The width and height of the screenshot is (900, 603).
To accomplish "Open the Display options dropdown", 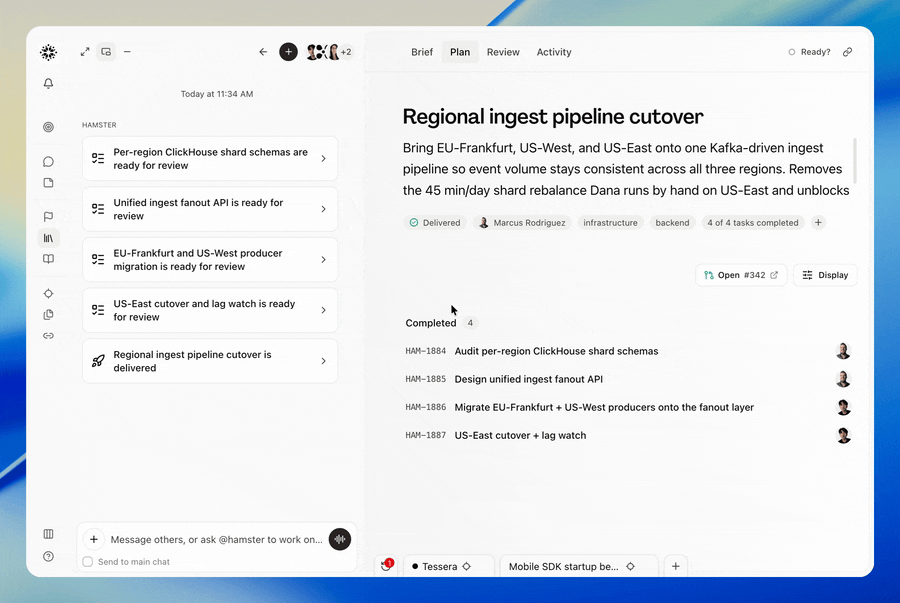I will [x=825, y=275].
